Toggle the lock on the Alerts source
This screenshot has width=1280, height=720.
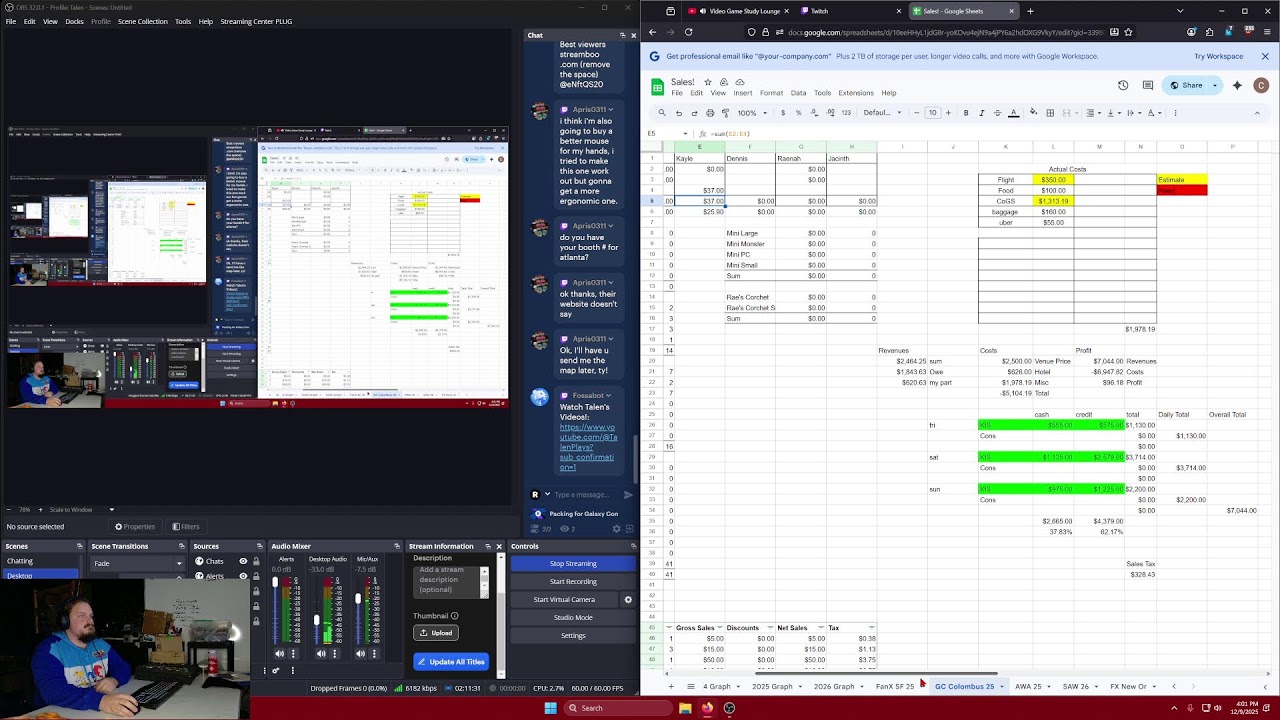[256, 577]
